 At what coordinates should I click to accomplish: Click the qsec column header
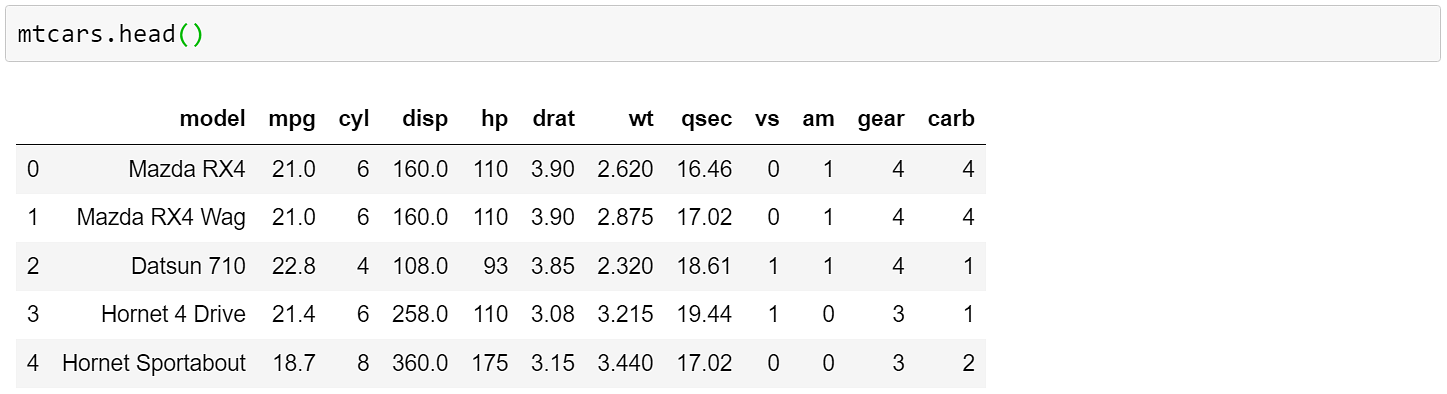[706, 120]
